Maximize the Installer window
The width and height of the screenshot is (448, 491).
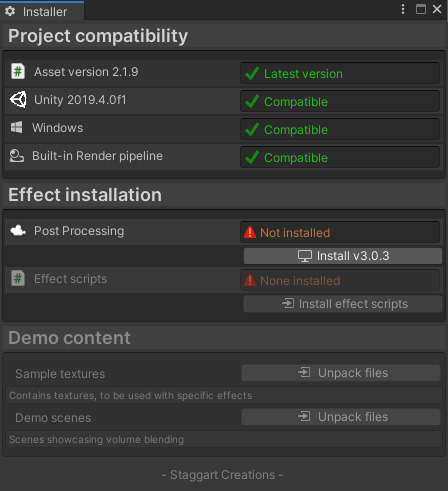click(421, 9)
